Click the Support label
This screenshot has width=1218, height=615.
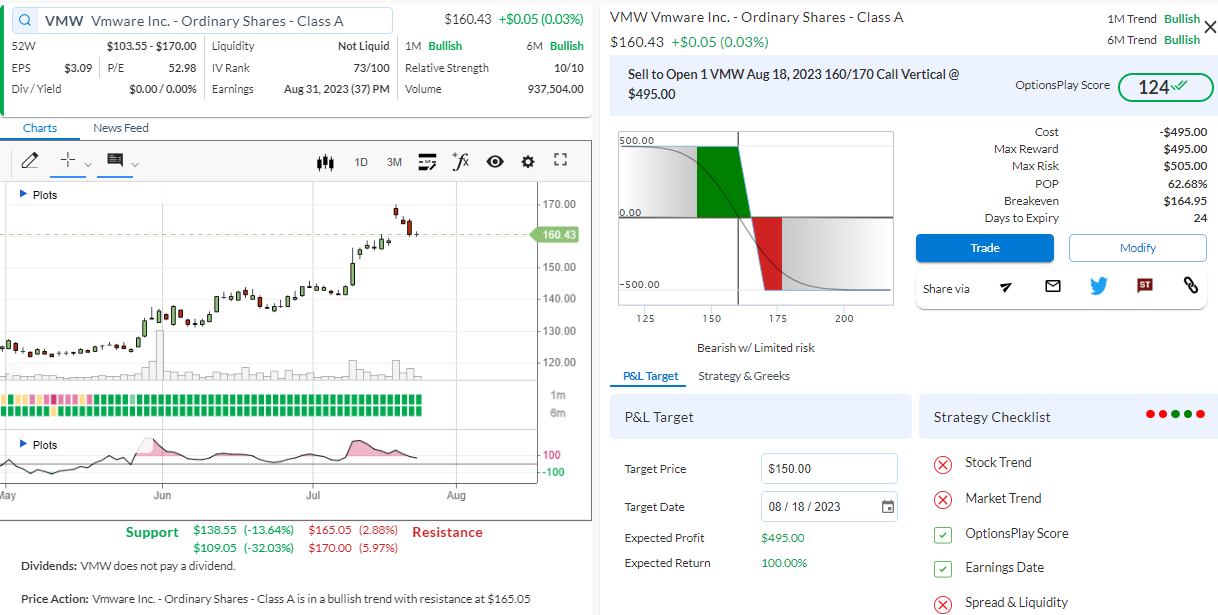152,532
